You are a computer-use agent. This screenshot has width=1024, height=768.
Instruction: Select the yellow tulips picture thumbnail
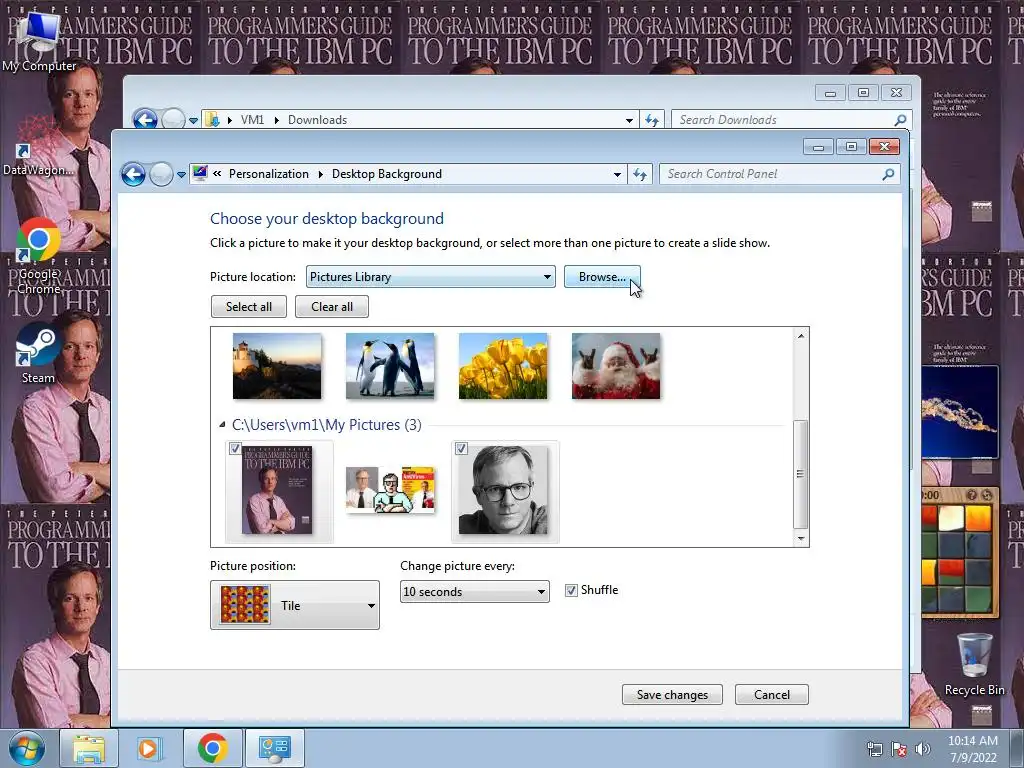[x=503, y=366]
